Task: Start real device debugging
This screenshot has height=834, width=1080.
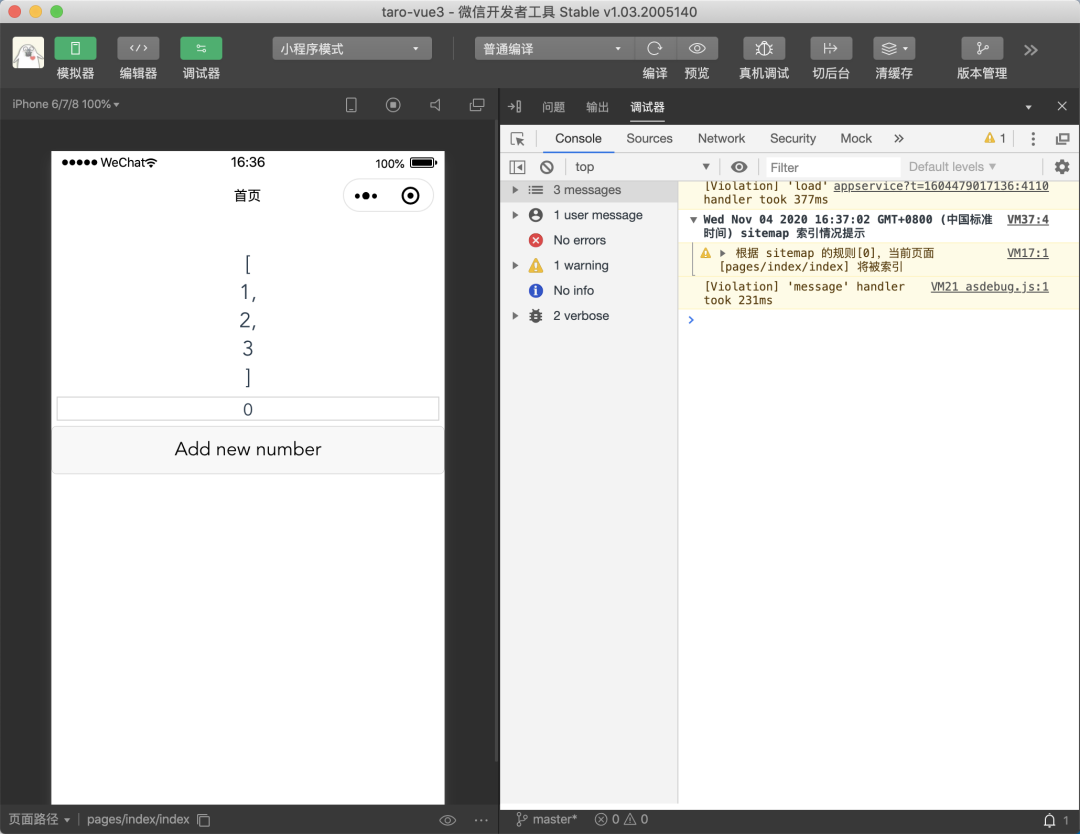Action: (764, 48)
